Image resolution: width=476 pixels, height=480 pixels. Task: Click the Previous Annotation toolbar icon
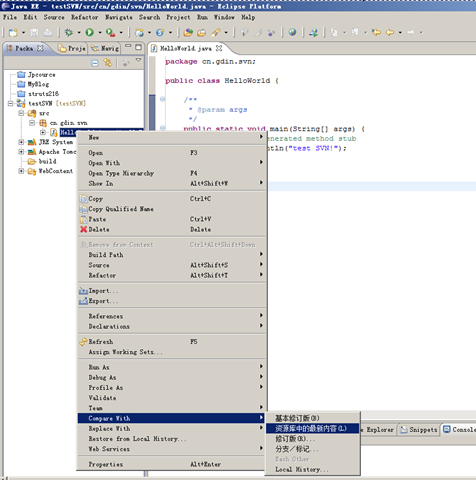[355, 32]
